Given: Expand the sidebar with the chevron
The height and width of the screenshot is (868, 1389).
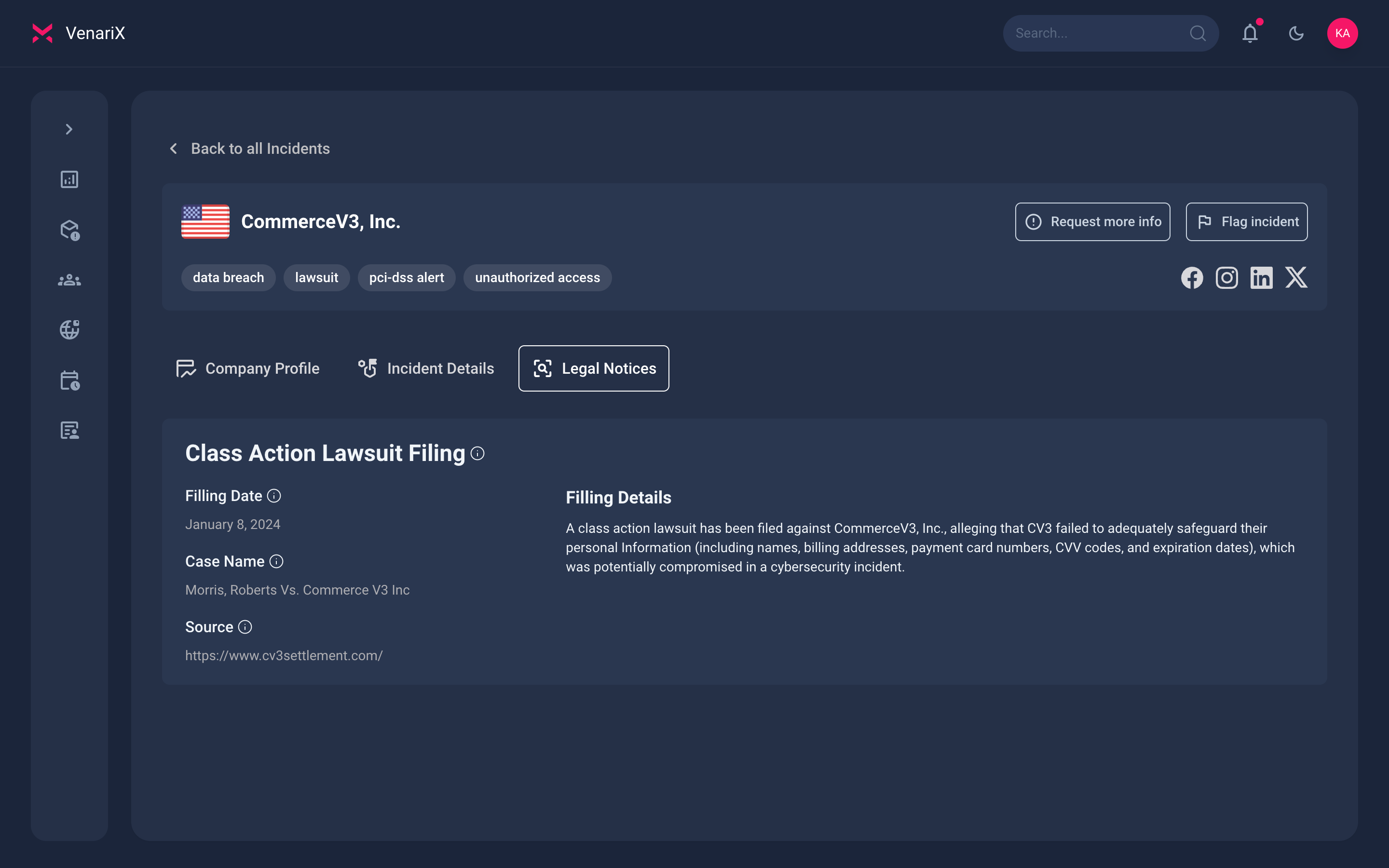Looking at the screenshot, I should tap(69, 129).
